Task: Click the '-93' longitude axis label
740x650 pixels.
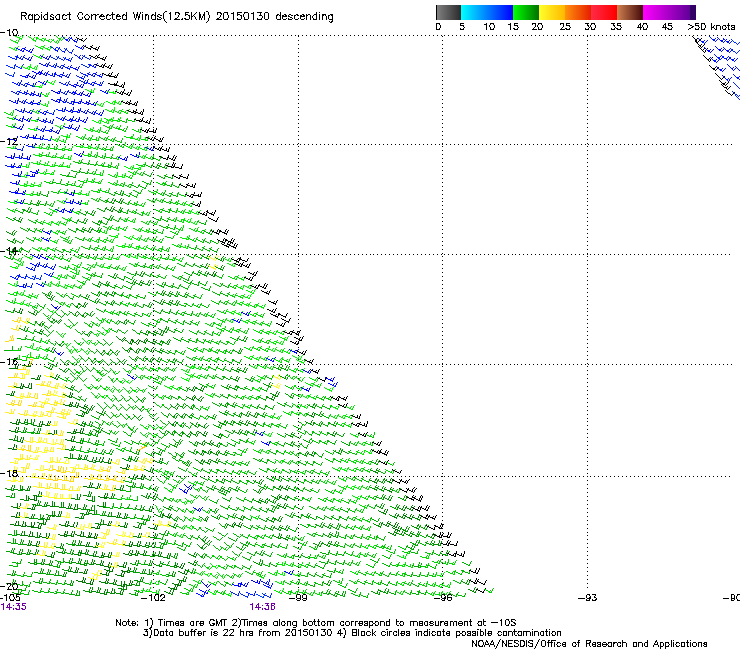Action: coord(588,598)
